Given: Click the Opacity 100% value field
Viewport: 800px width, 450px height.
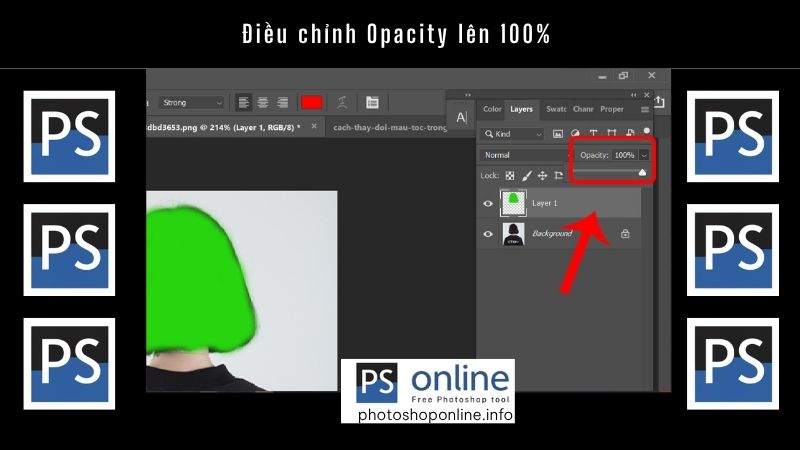Looking at the screenshot, I should pyautogui.click(x=624, y=155).
